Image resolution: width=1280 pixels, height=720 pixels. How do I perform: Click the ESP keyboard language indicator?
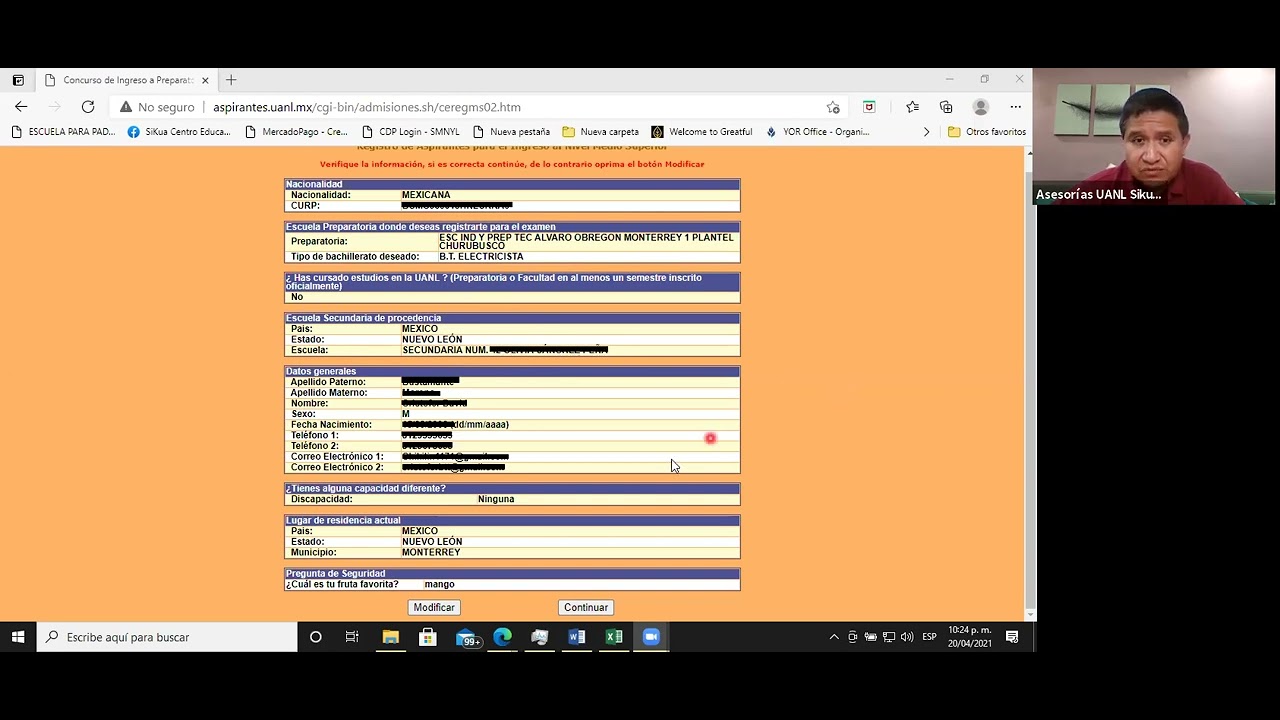pos(930,637)
